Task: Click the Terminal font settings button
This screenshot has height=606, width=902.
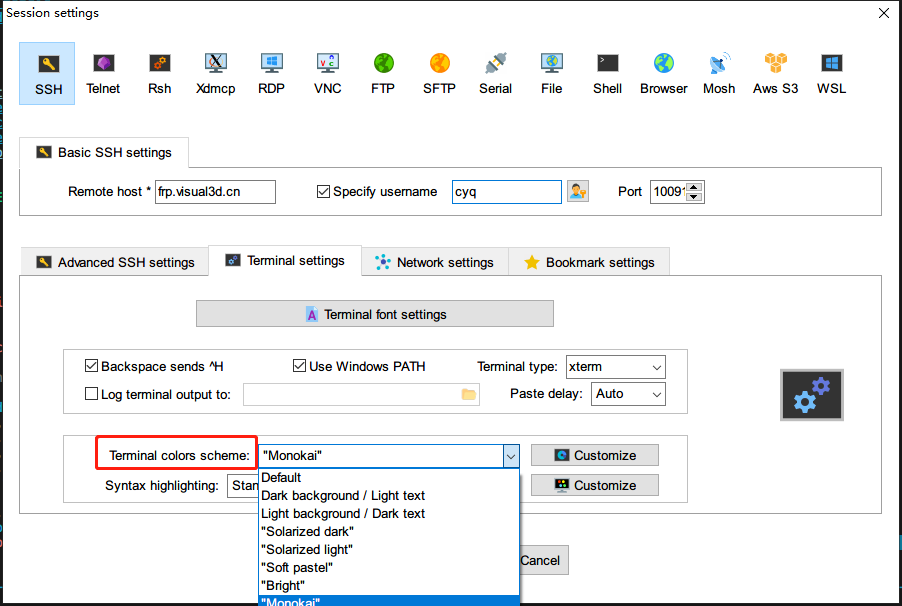Action: (375, 313)
